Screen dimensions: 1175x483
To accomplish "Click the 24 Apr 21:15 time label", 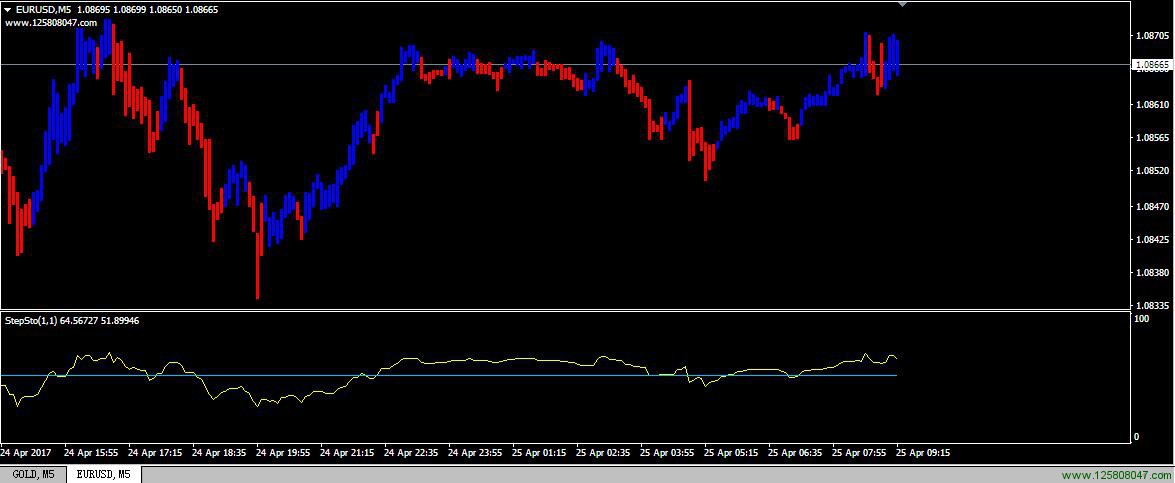I will point(347,453).
